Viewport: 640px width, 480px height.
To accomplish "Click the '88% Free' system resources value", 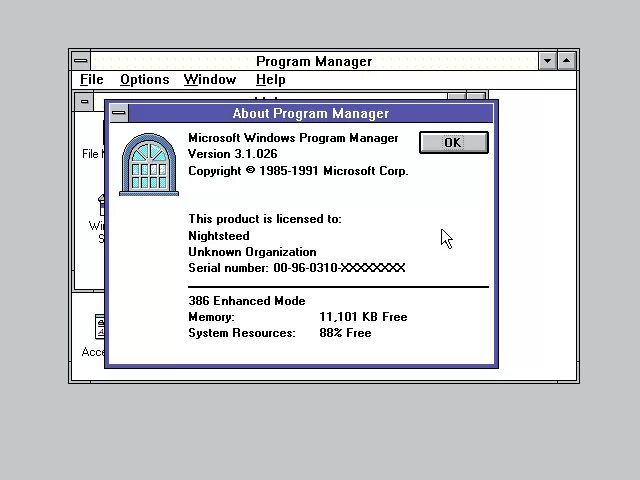I will 345,333.
